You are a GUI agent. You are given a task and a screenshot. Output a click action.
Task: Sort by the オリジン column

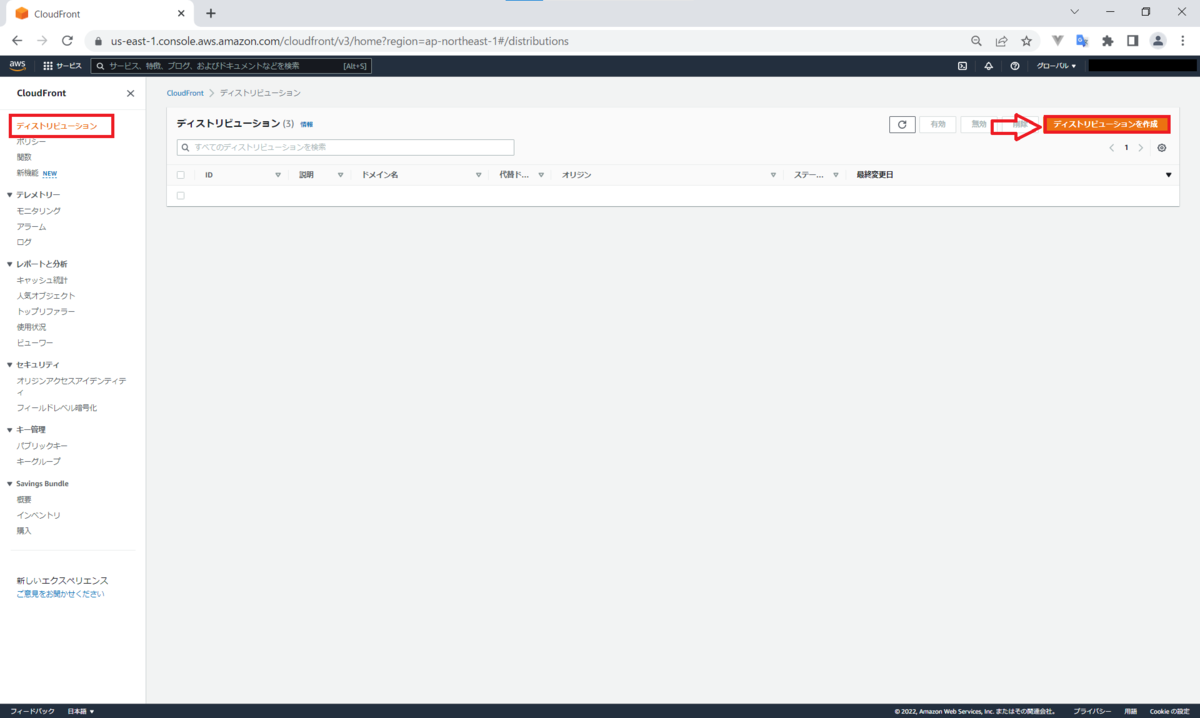coord(773,175)
